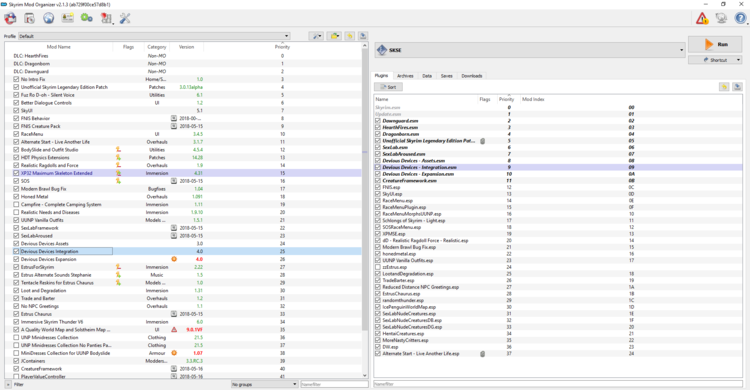Click mod list scrollbar down arrow
750x390 pixels.
[x=364, y=375]
